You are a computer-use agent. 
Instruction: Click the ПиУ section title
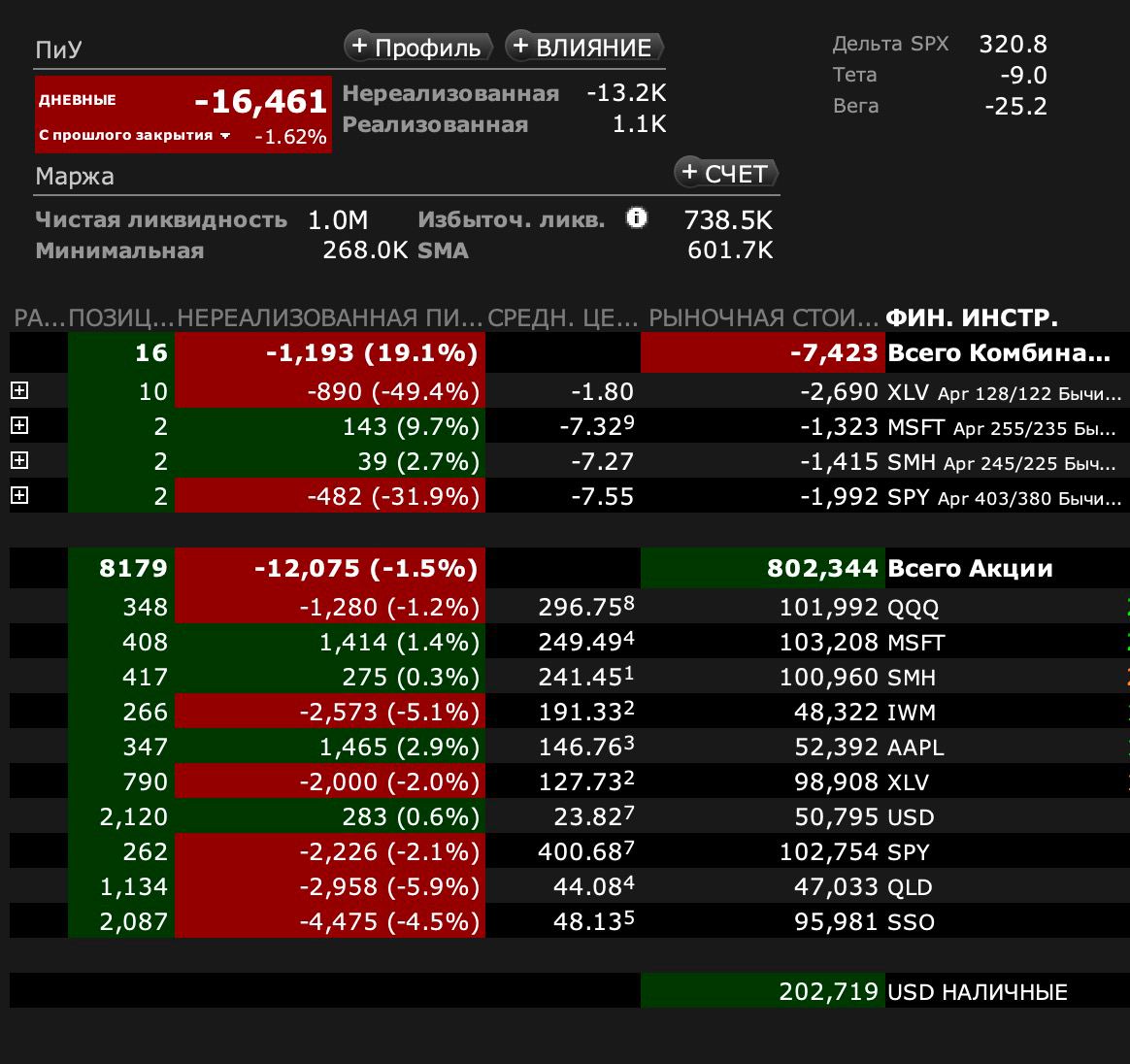(58, 50)
